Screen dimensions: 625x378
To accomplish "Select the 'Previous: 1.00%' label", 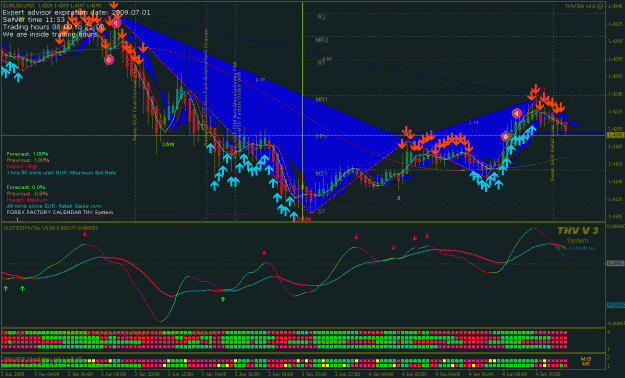I will pyautogui.click(x=28, y=160).
